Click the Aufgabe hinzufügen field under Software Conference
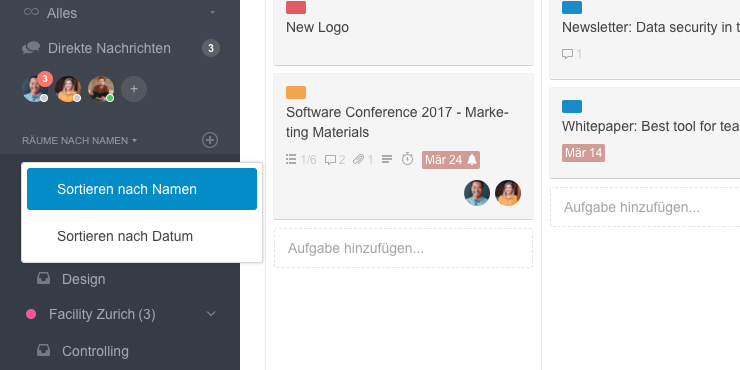 404,248
